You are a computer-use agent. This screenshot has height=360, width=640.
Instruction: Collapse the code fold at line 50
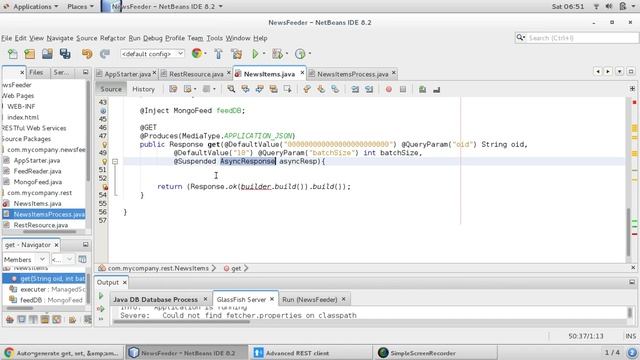(x=115, y=162)
